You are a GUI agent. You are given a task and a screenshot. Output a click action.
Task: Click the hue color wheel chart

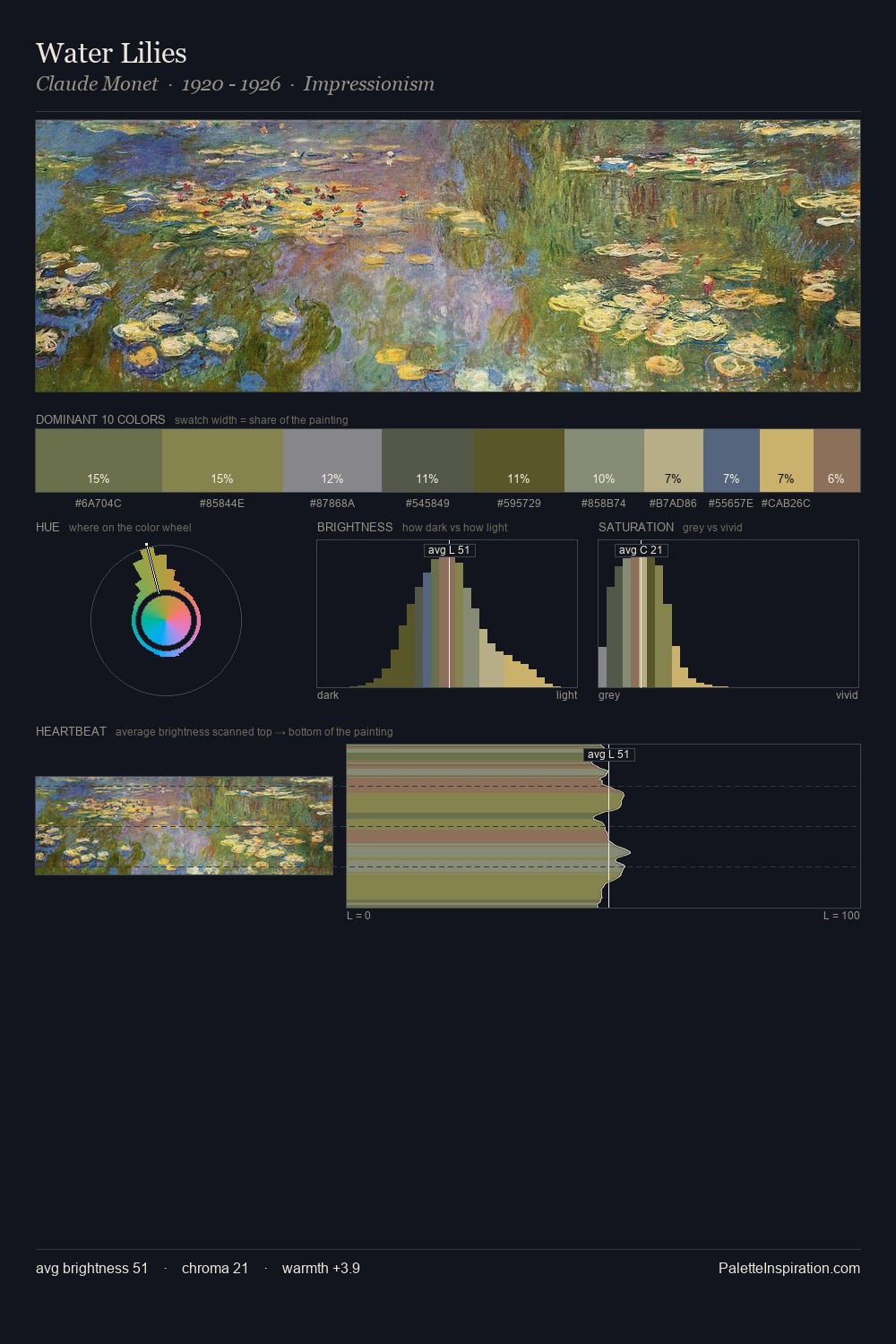point(166,620)
